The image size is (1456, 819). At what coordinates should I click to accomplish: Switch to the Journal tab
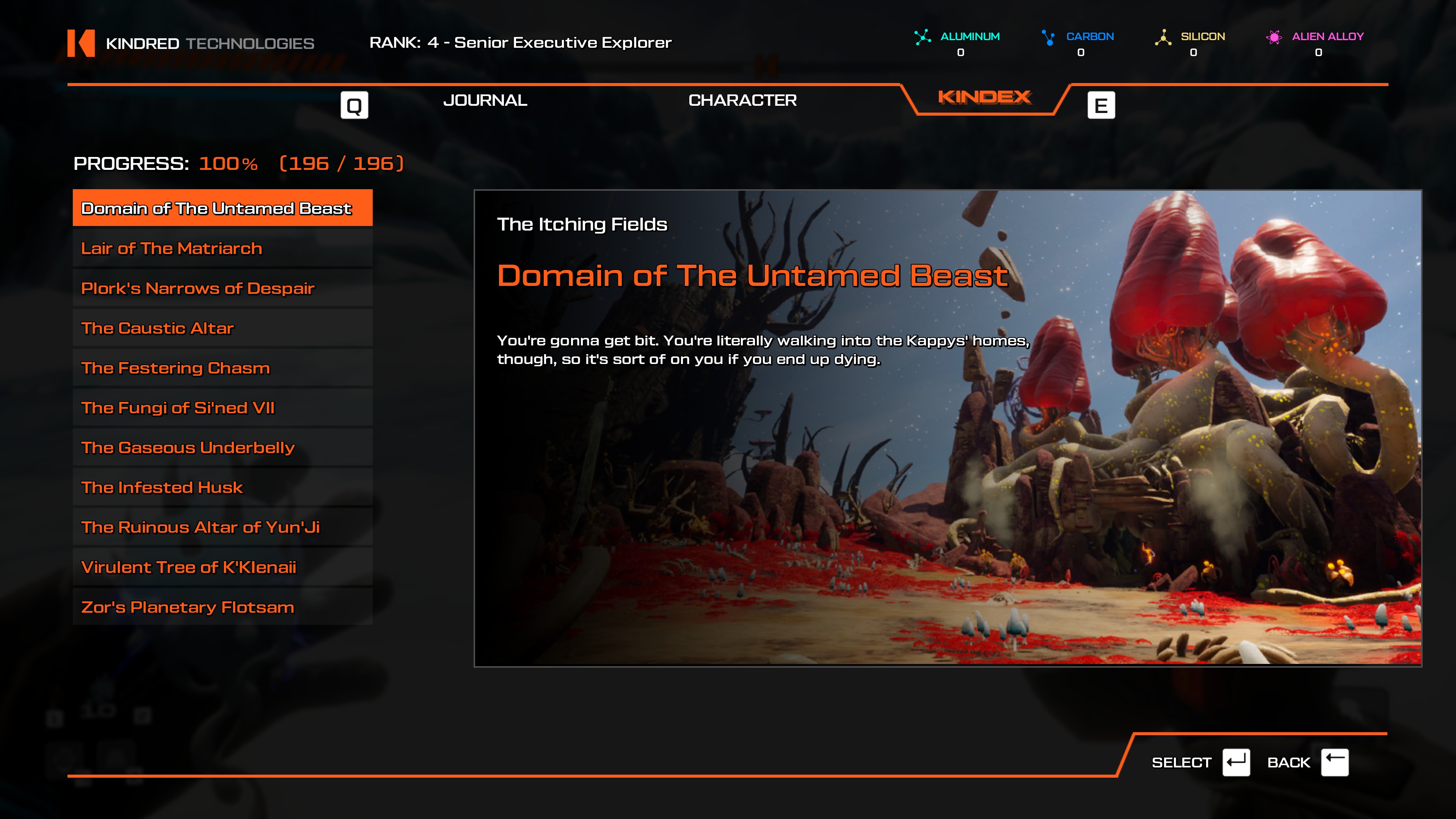tap(485, 100)
